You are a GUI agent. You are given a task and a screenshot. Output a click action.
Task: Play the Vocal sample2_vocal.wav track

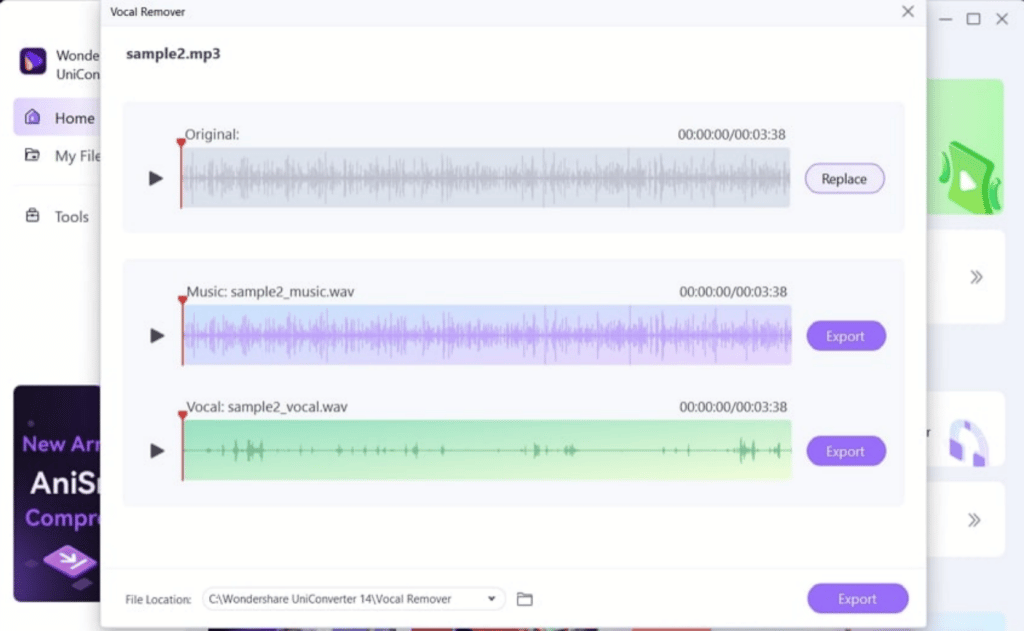click(156, 451)
